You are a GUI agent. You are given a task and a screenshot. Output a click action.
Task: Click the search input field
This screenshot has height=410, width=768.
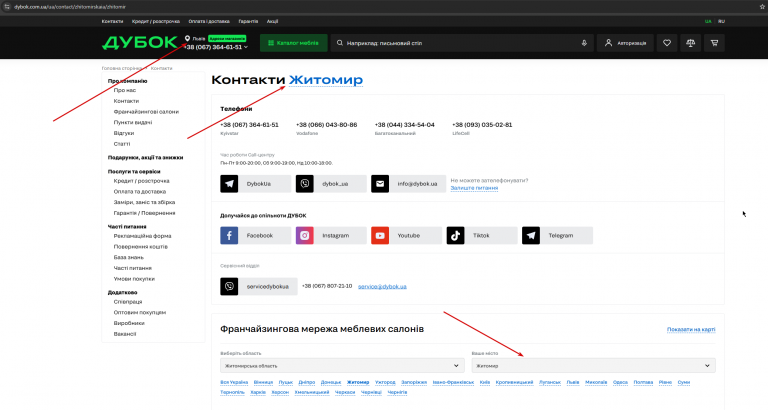point(460,43)
